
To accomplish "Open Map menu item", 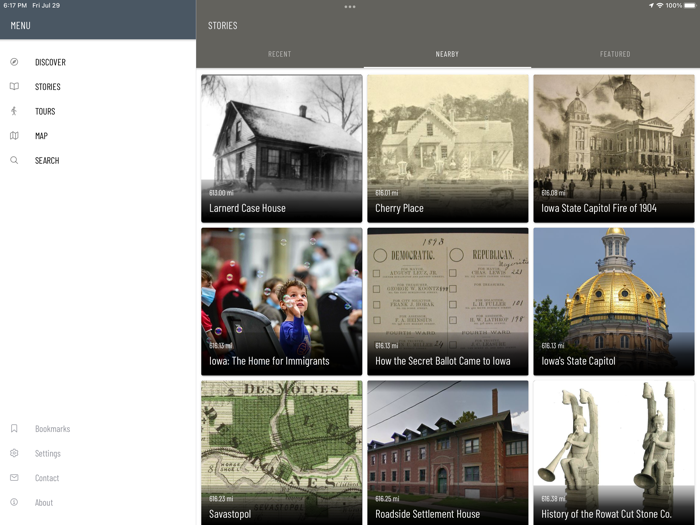I will tap(42, 136).
